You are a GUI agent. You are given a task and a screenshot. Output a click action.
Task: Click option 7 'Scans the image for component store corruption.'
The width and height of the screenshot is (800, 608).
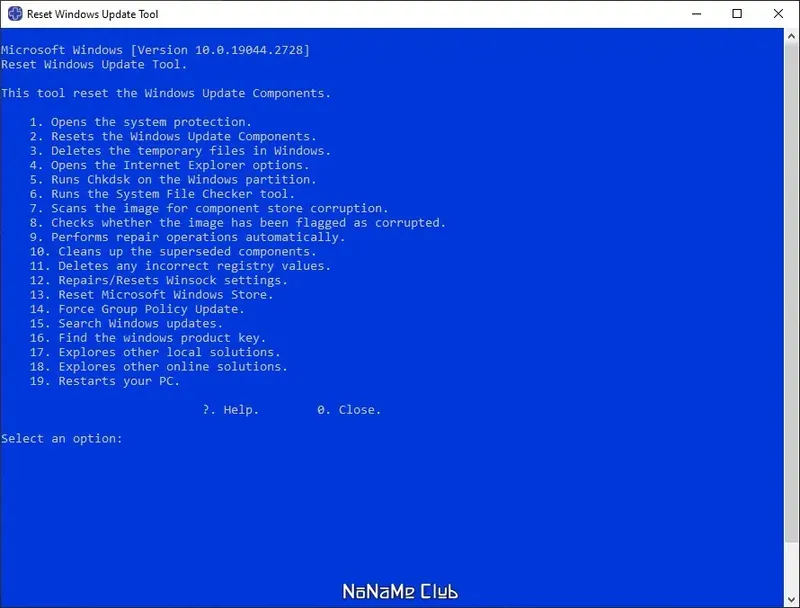(x=209, y=208)
